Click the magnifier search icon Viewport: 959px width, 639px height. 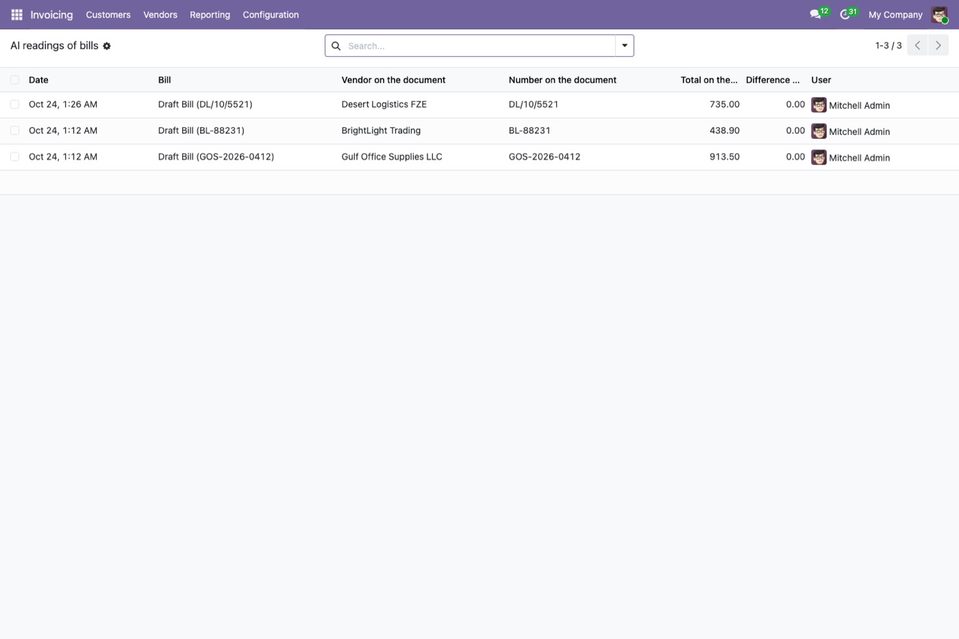point(336,46)
